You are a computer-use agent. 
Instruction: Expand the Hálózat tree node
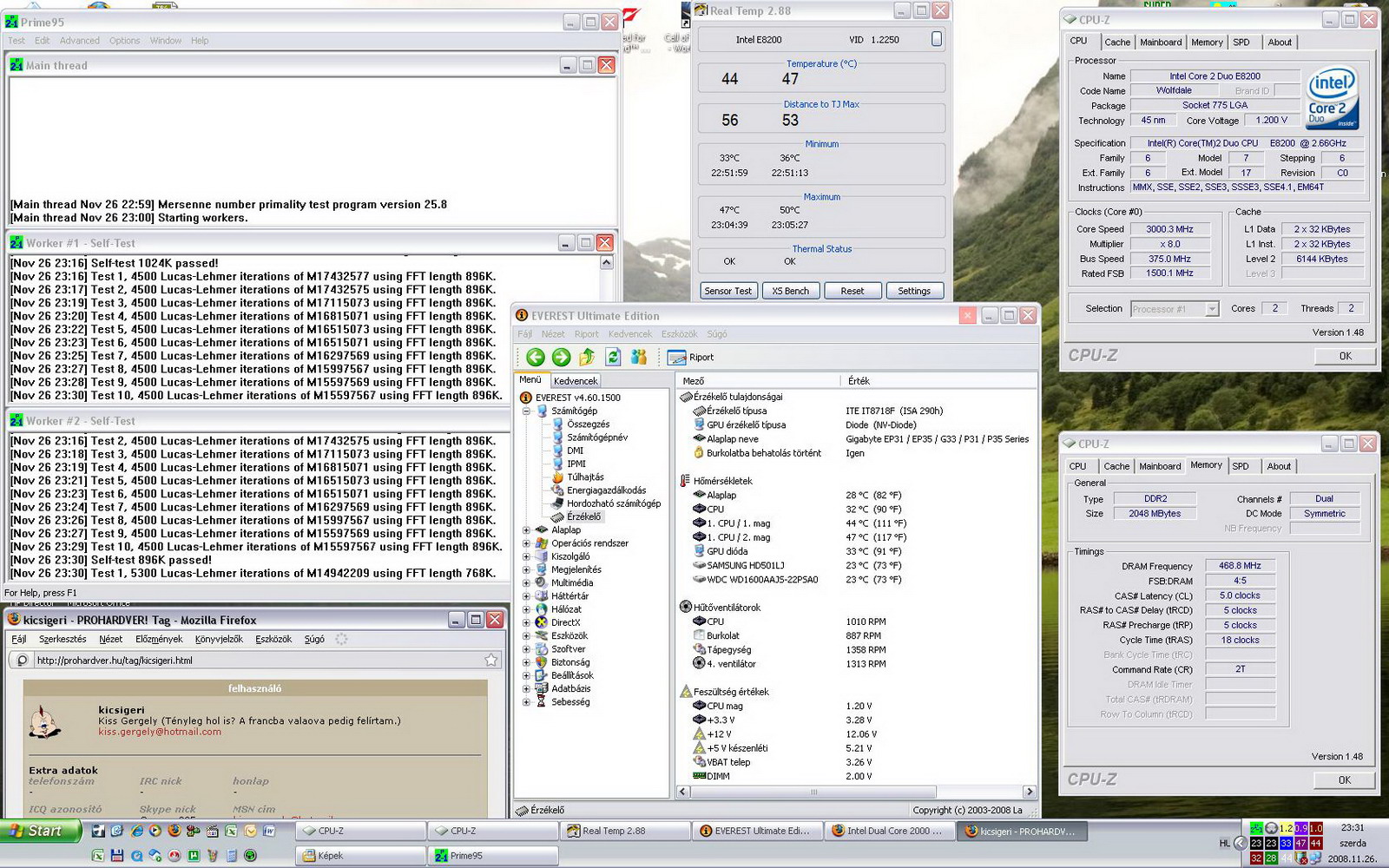[526, 609]
